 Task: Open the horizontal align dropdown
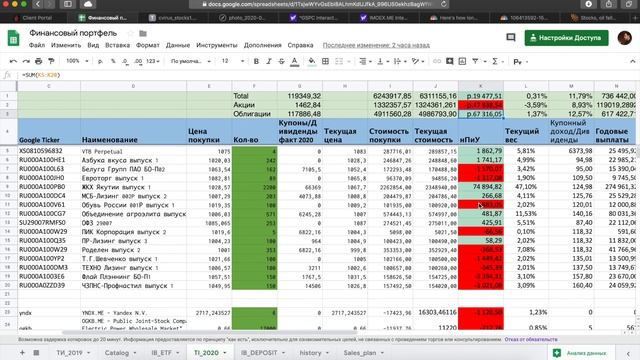[365, 61]
